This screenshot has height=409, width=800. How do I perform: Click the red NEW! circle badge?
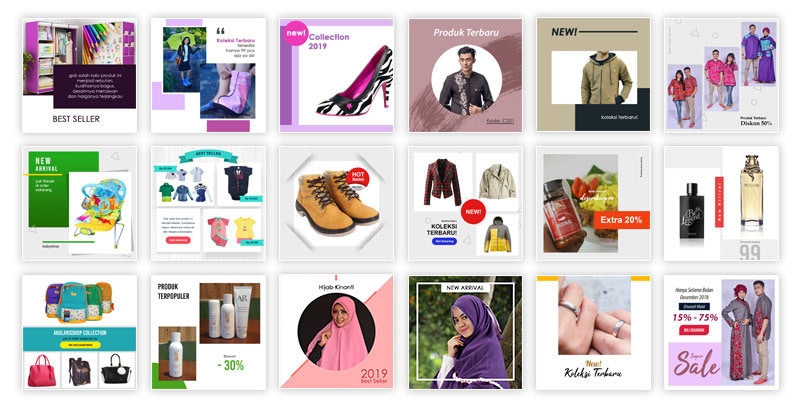473,212
